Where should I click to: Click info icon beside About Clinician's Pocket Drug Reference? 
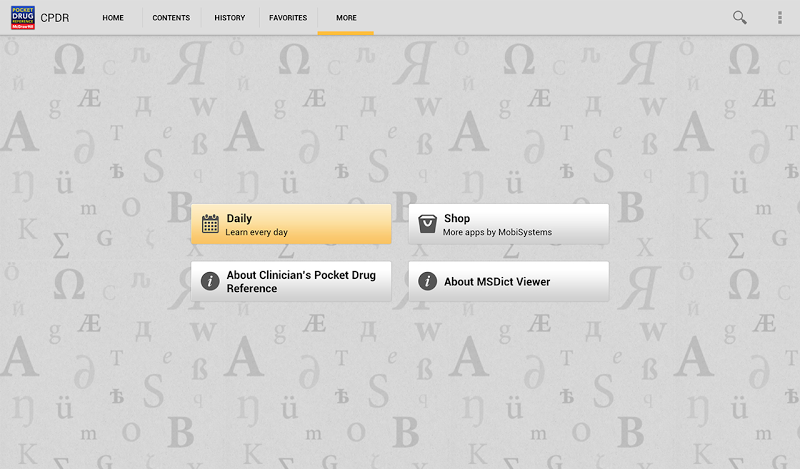click(x=210, y=282)
